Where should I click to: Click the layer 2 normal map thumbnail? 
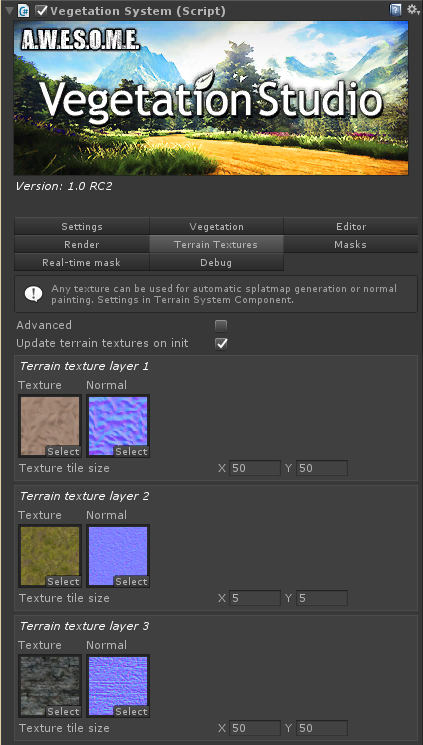[x=118, y=556]
